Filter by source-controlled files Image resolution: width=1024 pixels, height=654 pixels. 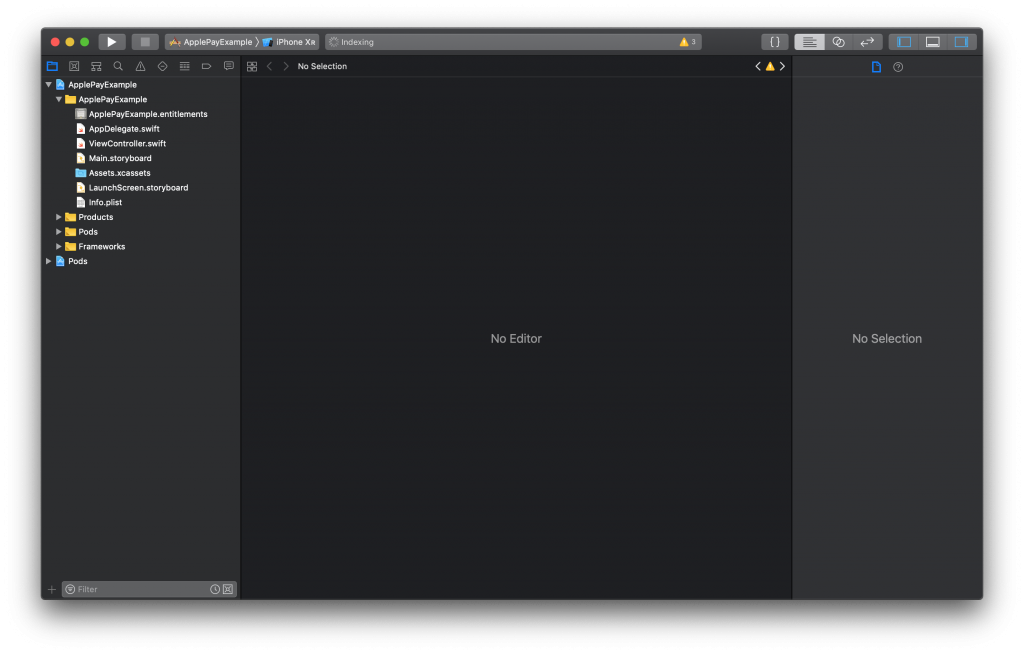(228, 589)
